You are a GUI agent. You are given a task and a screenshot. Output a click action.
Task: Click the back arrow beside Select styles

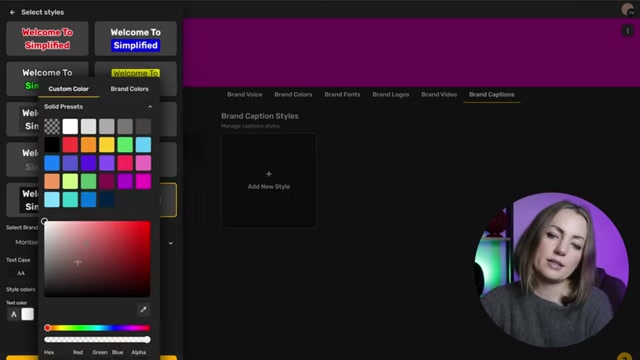[x=12, y=12]
